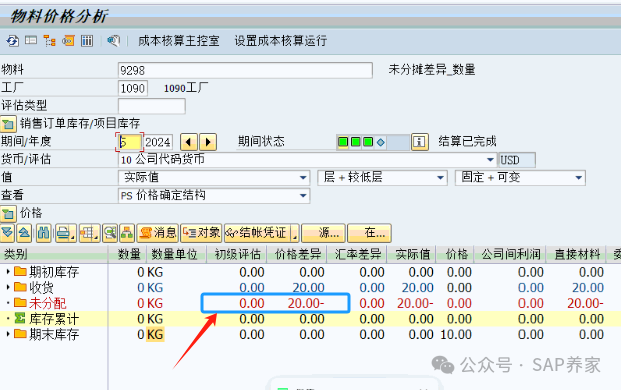
Task: Click the 工厂 field showing 1090
Action: coord(133,88)
